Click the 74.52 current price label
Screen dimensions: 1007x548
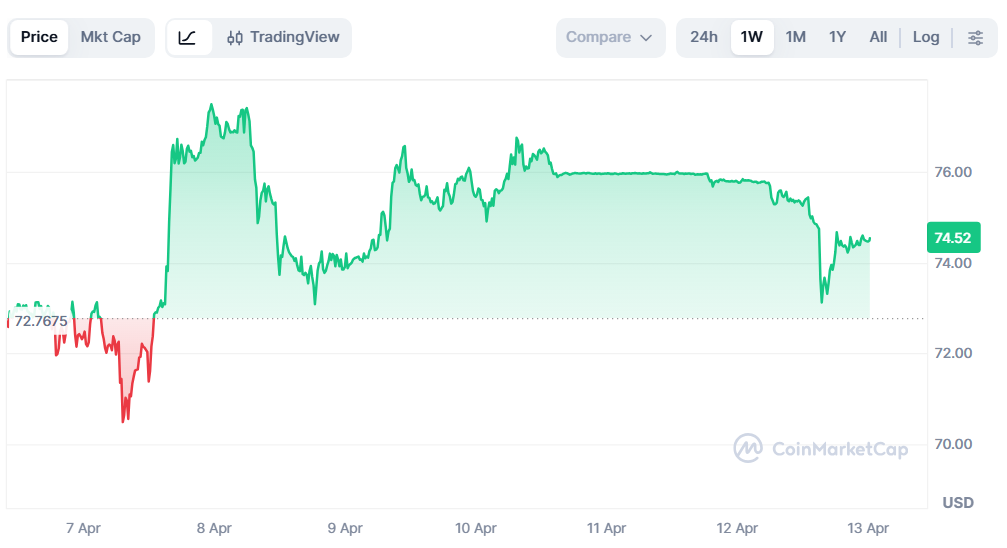953,238
